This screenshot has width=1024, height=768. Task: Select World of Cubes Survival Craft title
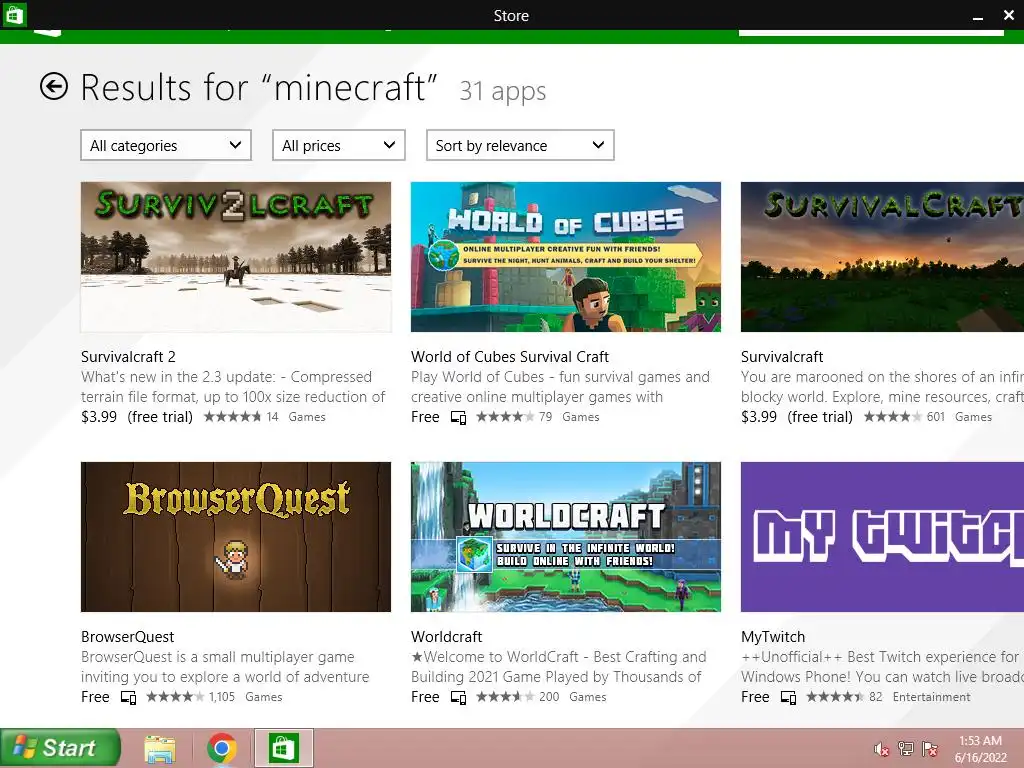(x=509, y=357)
